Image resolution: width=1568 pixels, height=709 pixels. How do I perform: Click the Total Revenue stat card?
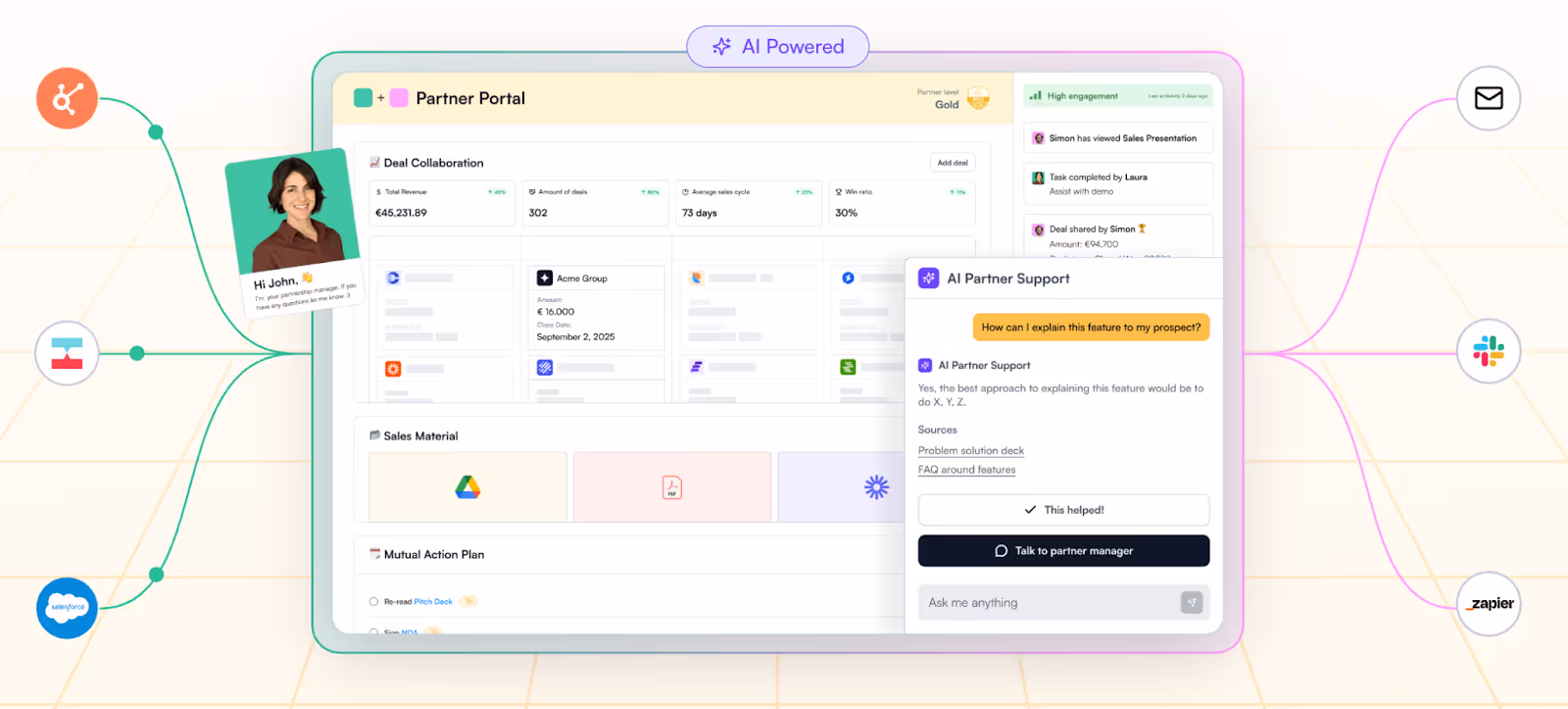point(442,203)
